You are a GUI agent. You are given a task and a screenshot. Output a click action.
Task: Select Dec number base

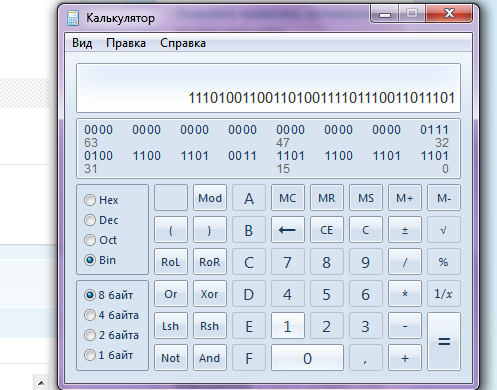[x=101, y=220]
